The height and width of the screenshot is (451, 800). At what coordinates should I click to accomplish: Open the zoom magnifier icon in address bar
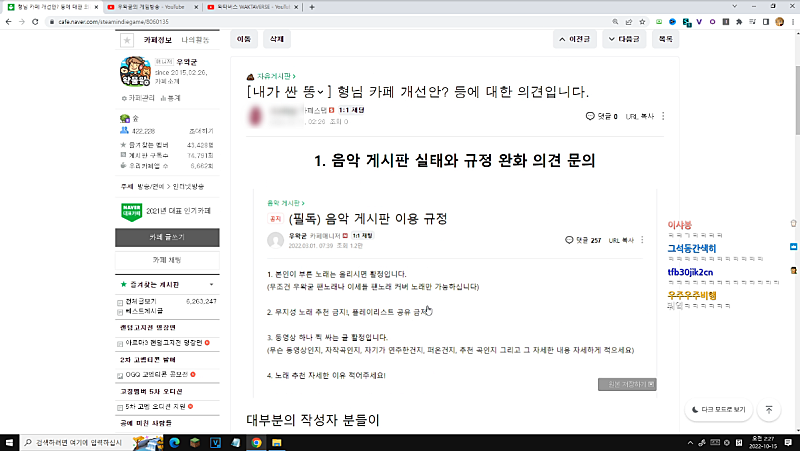click(615, 22)
